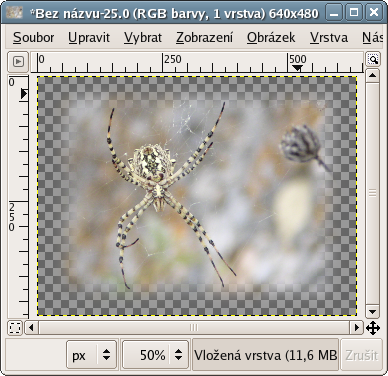The width and height of the screenshot is (388, 376).
Task: Click status text 'Vložená vrstva'
Action: coord(238,355)
